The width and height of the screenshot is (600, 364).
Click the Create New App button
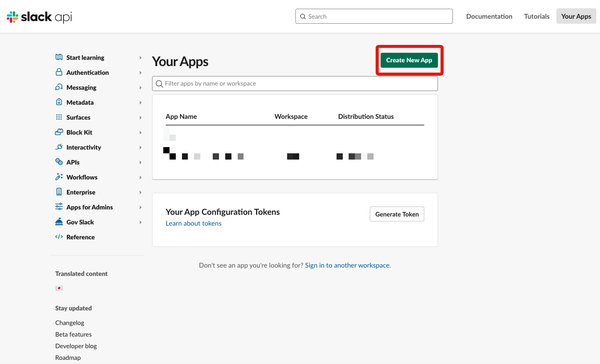409,60
